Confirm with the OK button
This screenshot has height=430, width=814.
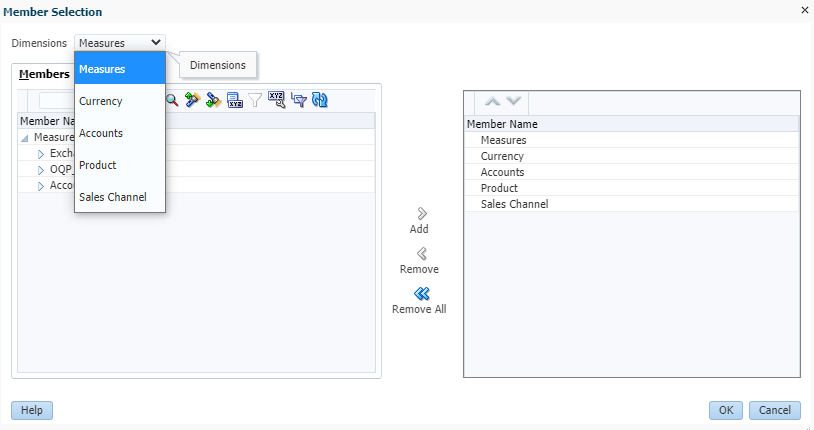(726, 410)
